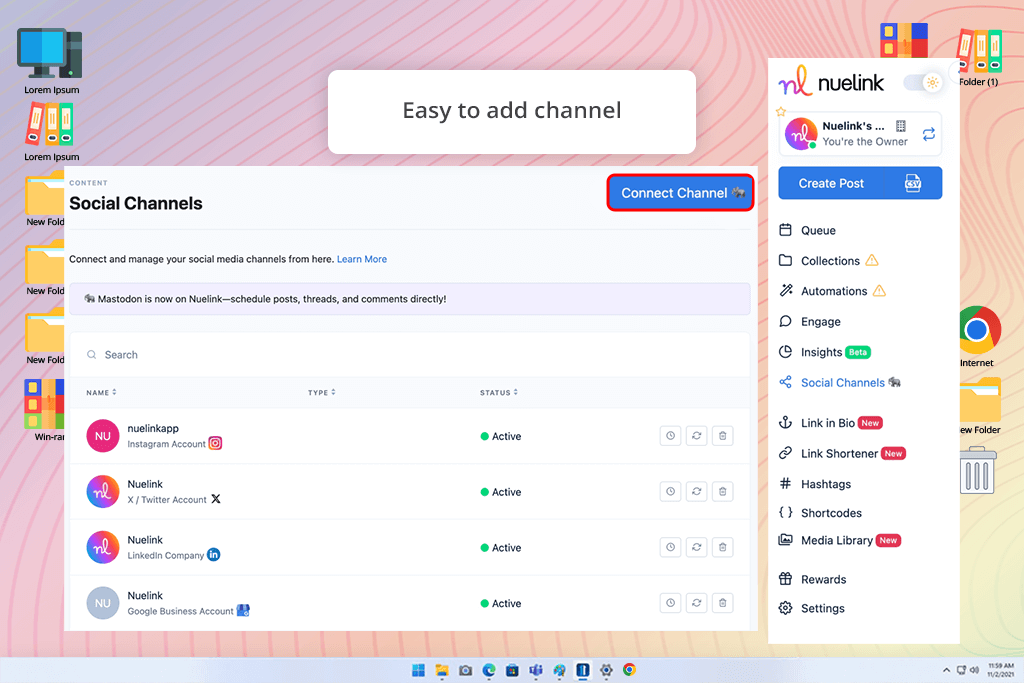
Task: Open File Explorer from the taskbar
Action: pos(442,670)
